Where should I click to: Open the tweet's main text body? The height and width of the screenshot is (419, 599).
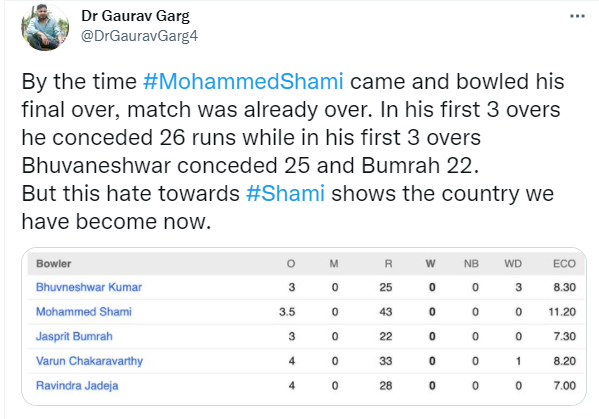coord(292,151)
